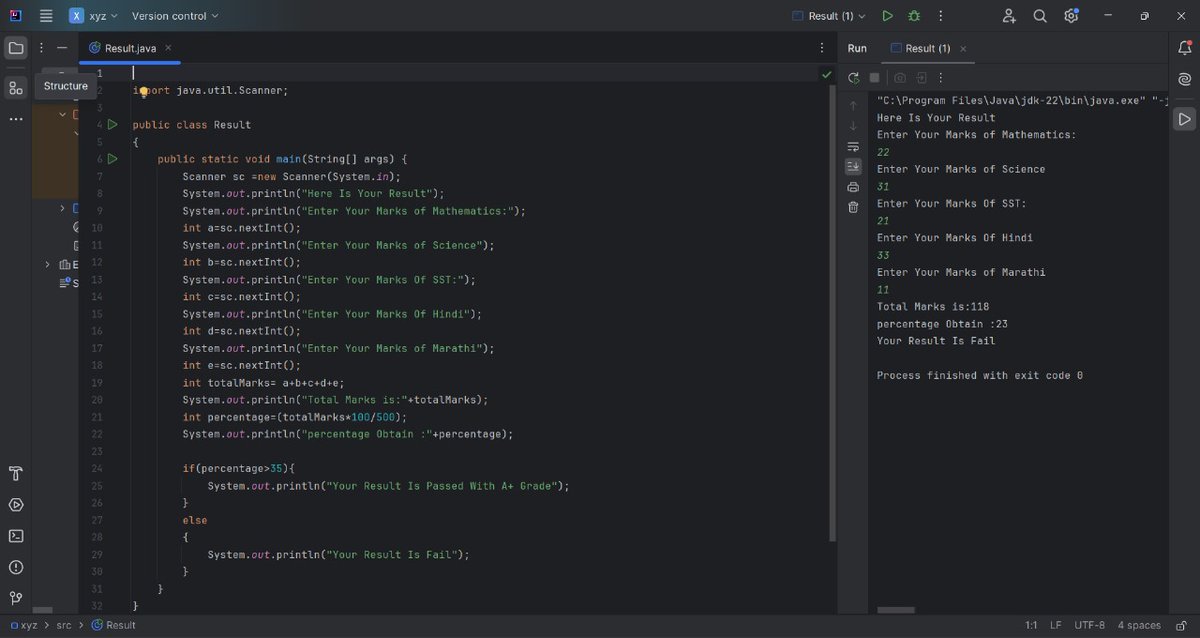Open the Problems tool window
The image size is (1200, 638).
point(16,567)
